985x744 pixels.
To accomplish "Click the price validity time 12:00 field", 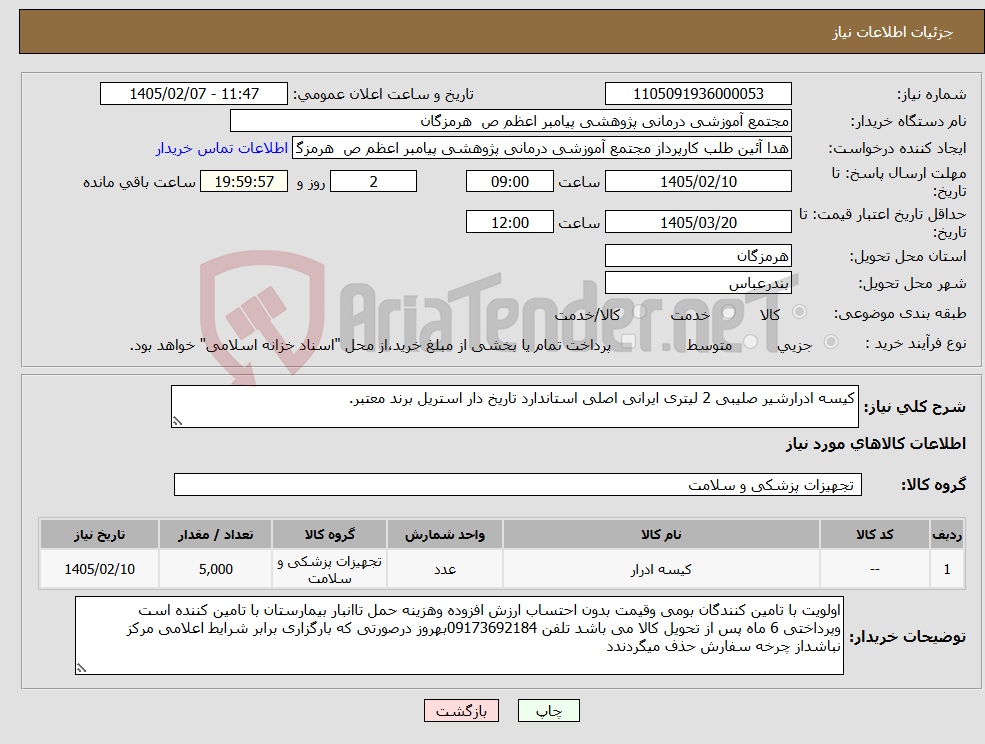I will pos(509,222).
